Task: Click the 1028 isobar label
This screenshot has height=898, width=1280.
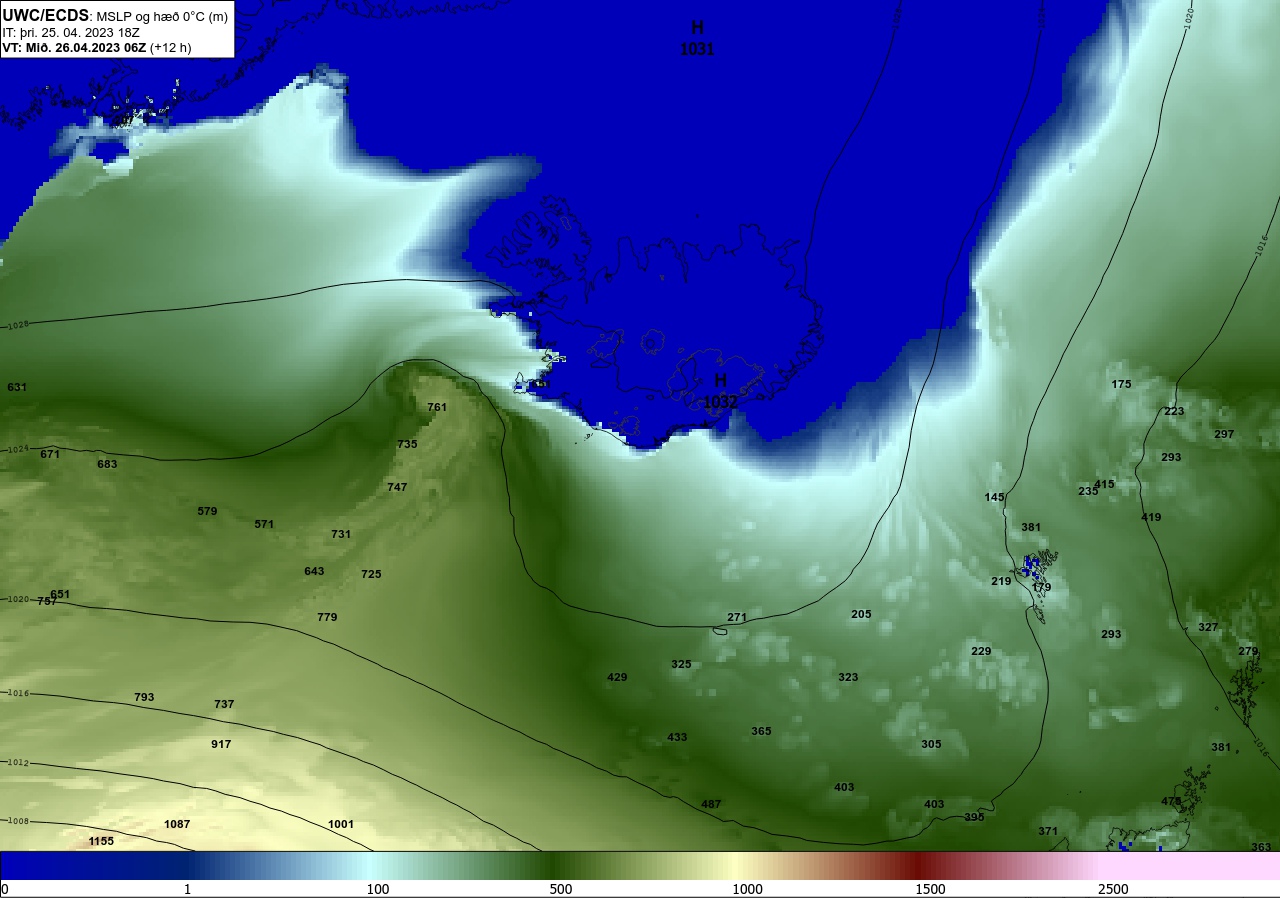Action: (17, 325)
